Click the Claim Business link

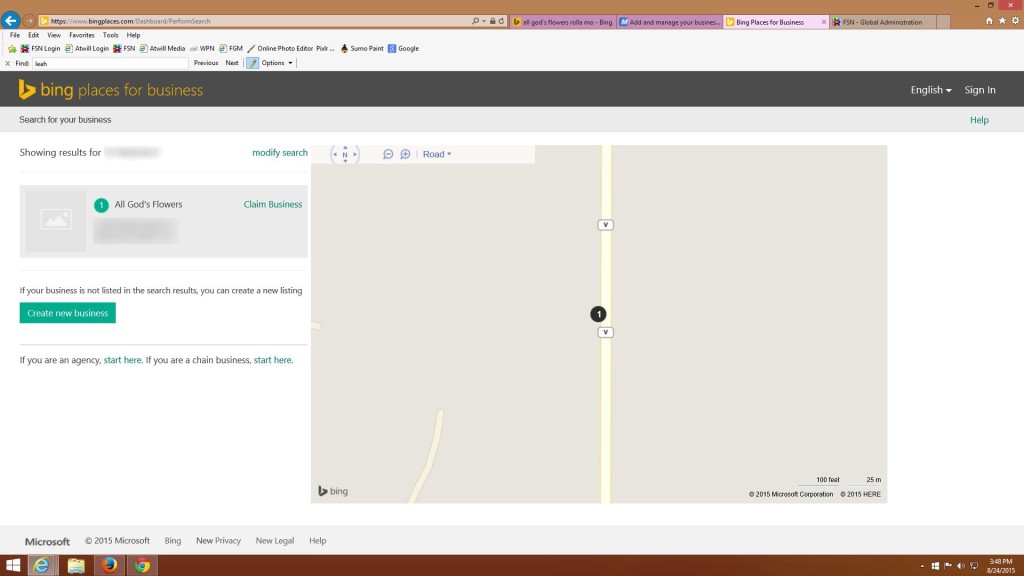click(x=273, y=204)
